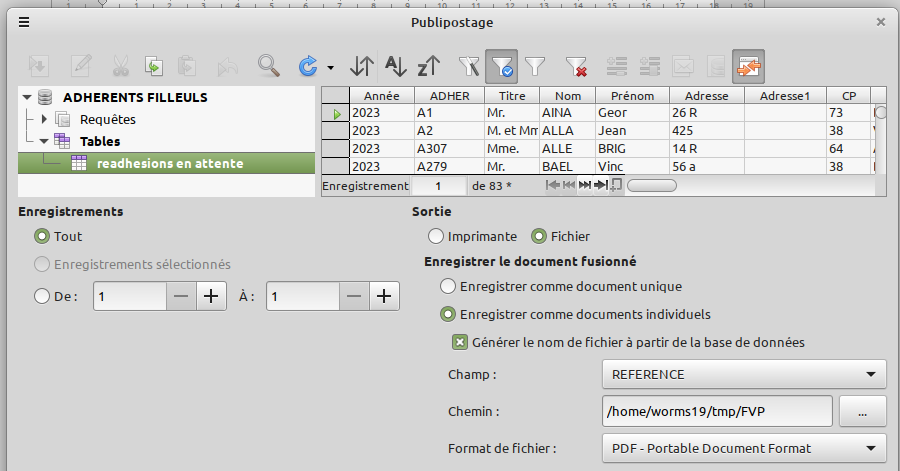Select the Tout radio button

coord(42,237)
